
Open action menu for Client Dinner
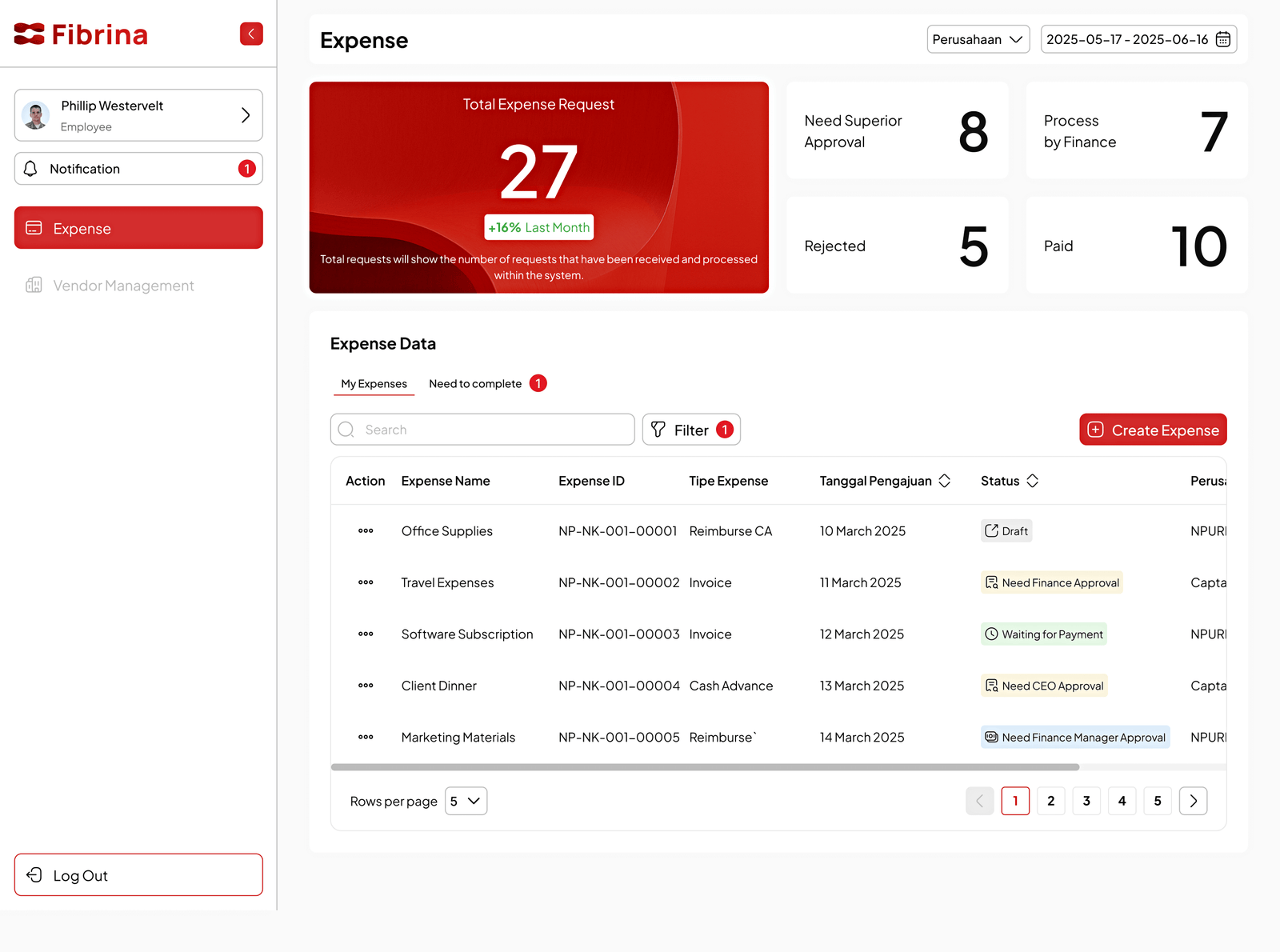366,686
